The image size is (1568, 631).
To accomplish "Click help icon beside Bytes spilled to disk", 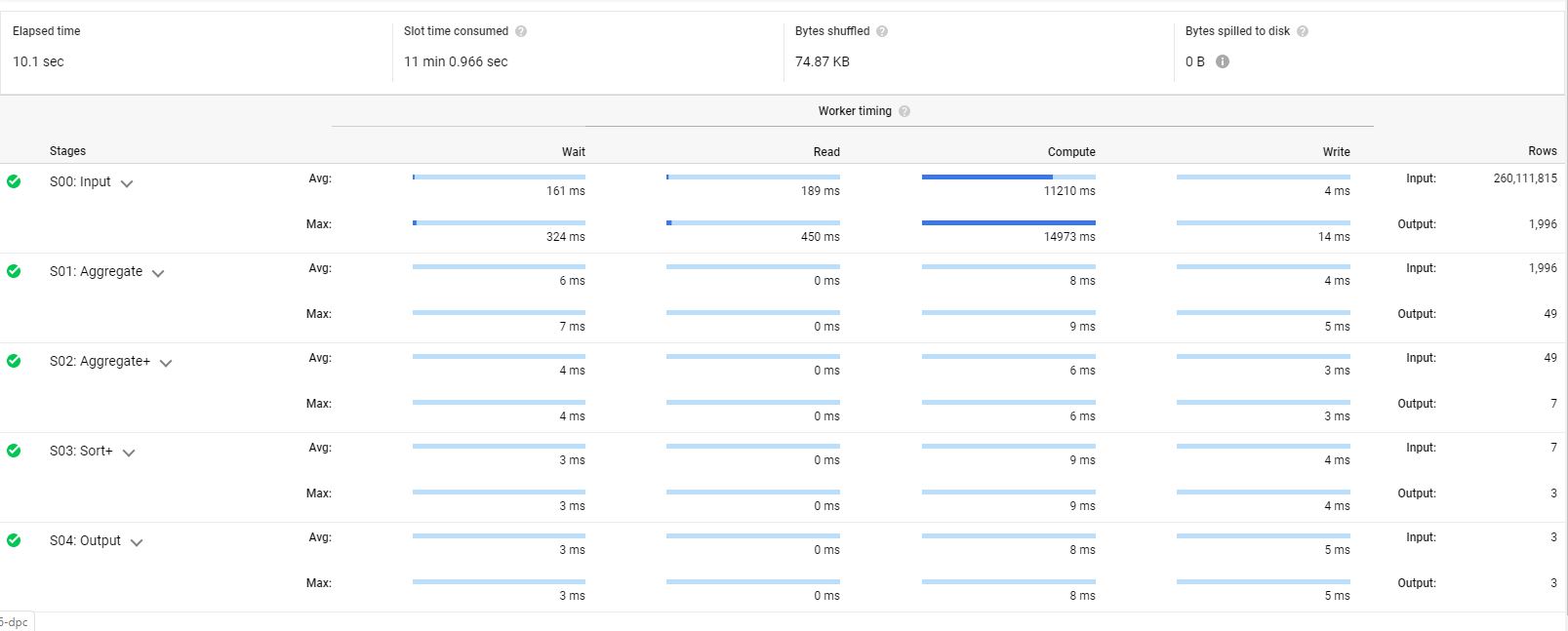I will coord(1303,31).
